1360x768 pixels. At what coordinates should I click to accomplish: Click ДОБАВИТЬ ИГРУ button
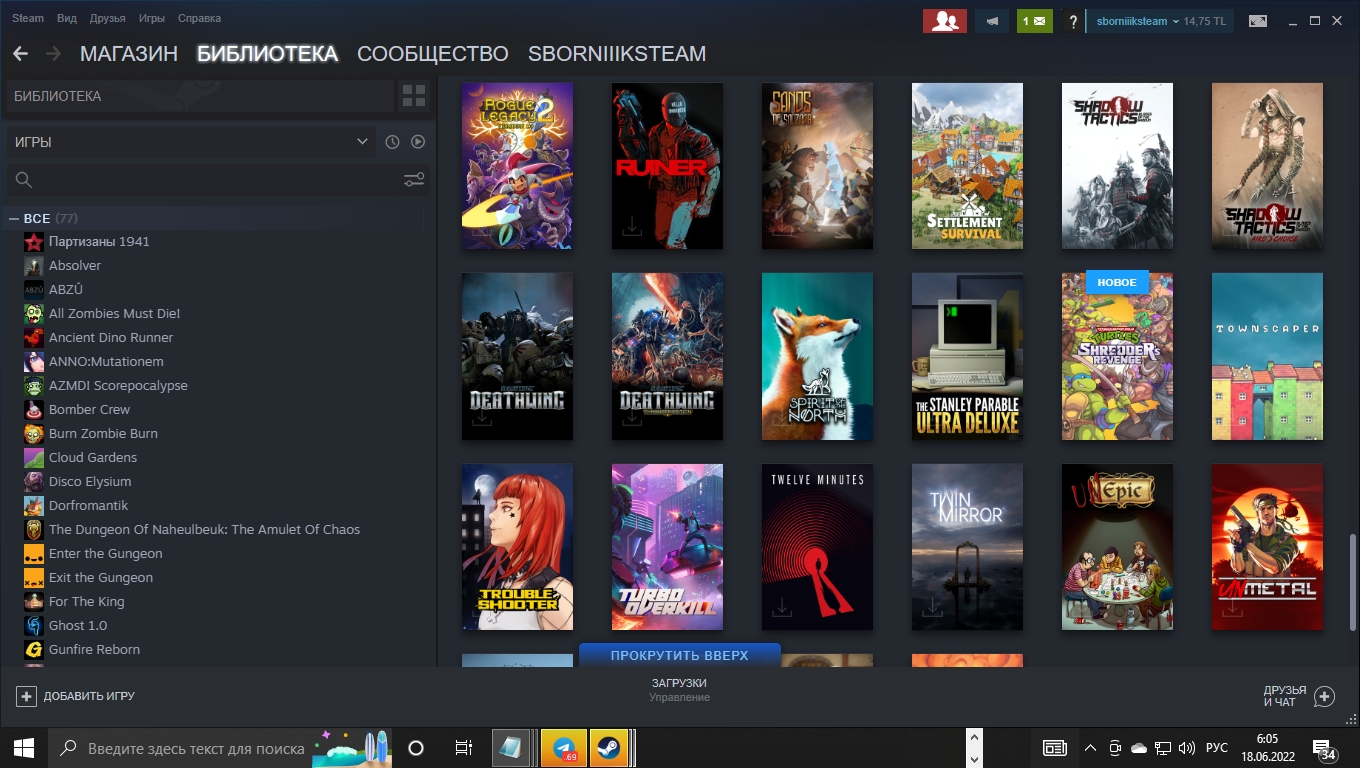[76, 696]
